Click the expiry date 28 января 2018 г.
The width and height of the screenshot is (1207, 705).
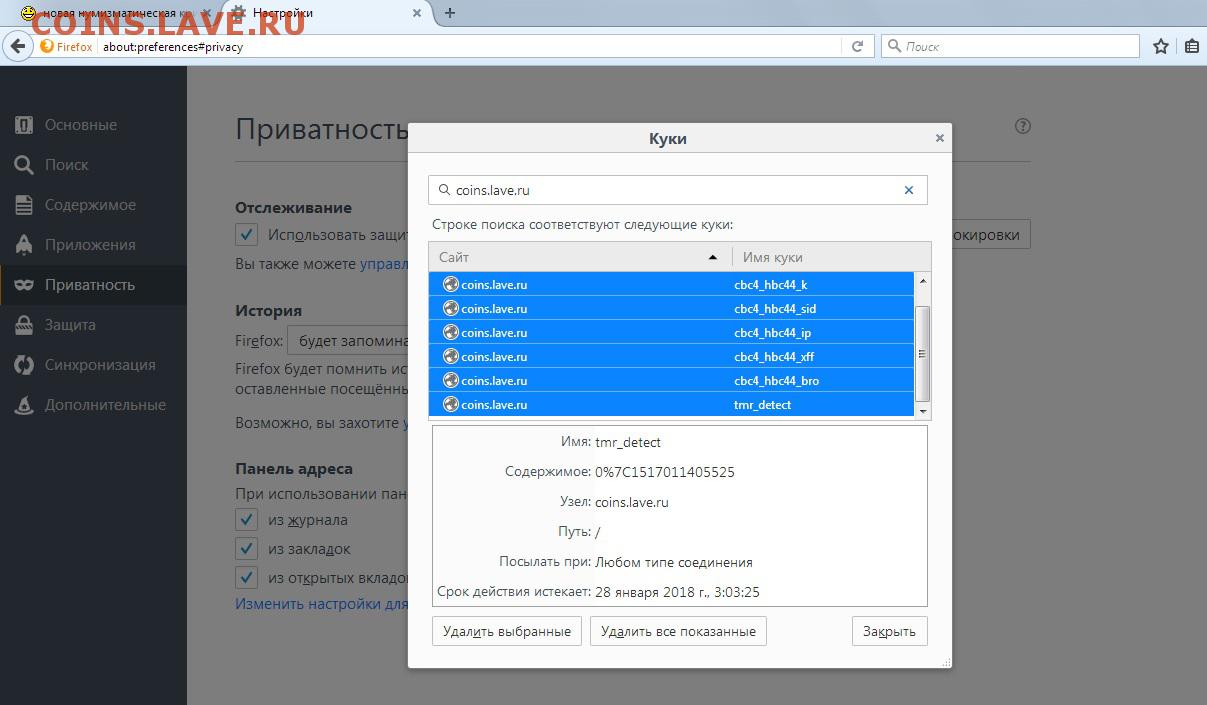[x=677, y=592]
